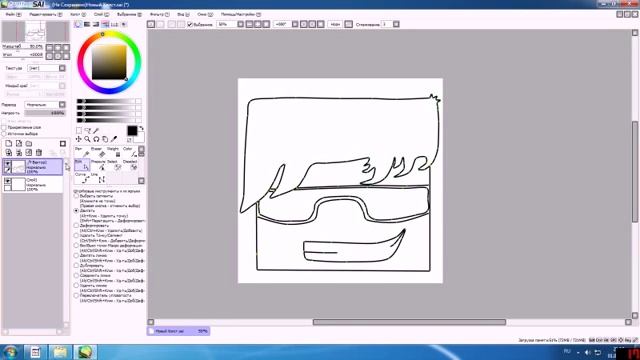Toggle visibility of the bottom layer
The image size is (640, 360).
click(7, 181)
